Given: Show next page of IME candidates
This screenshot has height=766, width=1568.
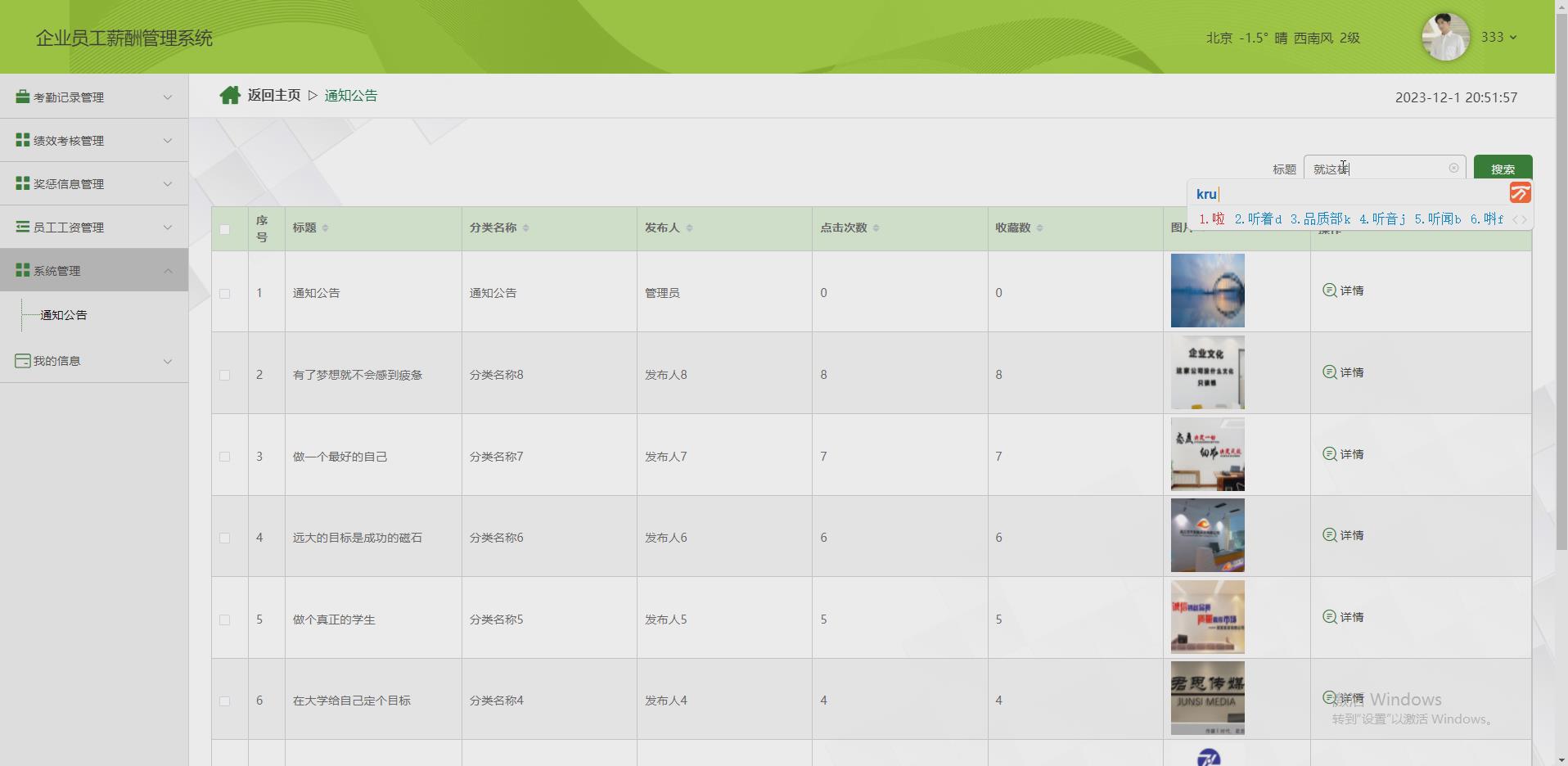Looking at the screenshot, I should click(x=1525, y=219).
